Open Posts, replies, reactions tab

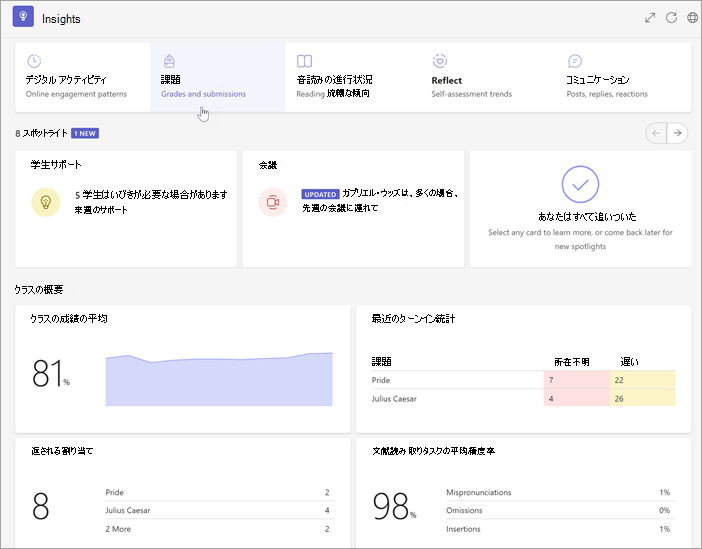(624, 77)
